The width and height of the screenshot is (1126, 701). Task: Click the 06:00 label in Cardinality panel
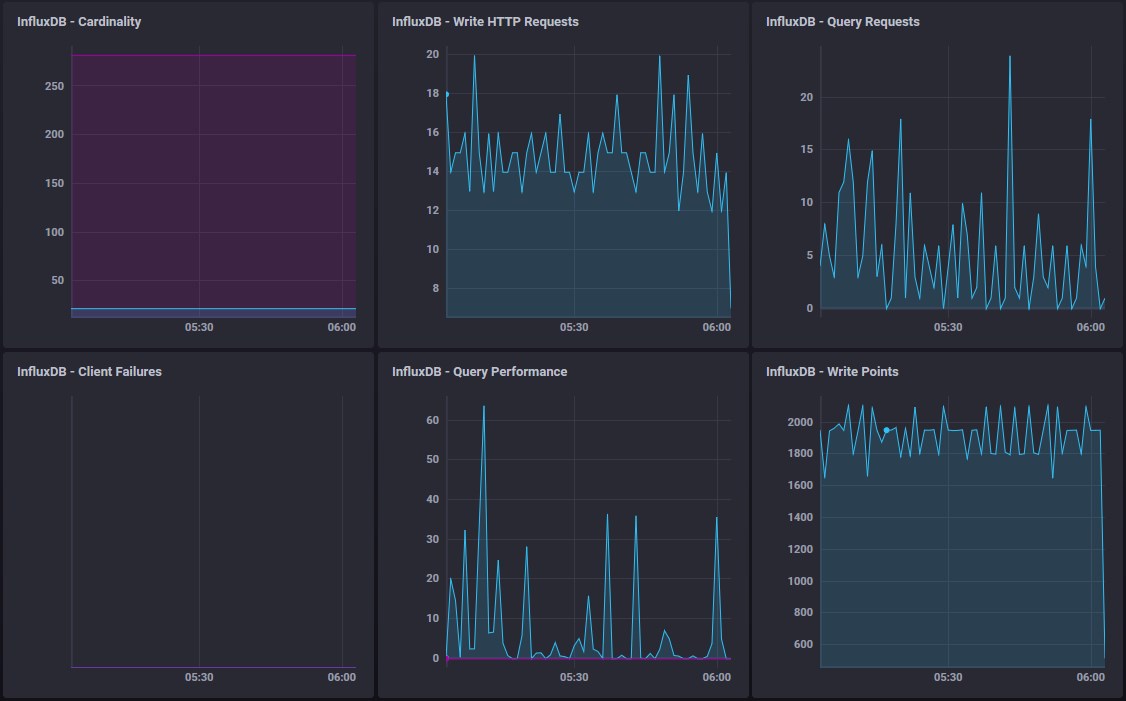pyautogui.click(x=342, y=327)
